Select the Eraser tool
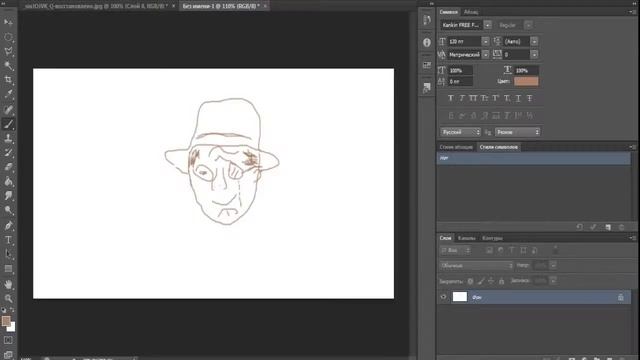Image resolution: width=640 pixels, height=360 pixels. coord(8,167)
